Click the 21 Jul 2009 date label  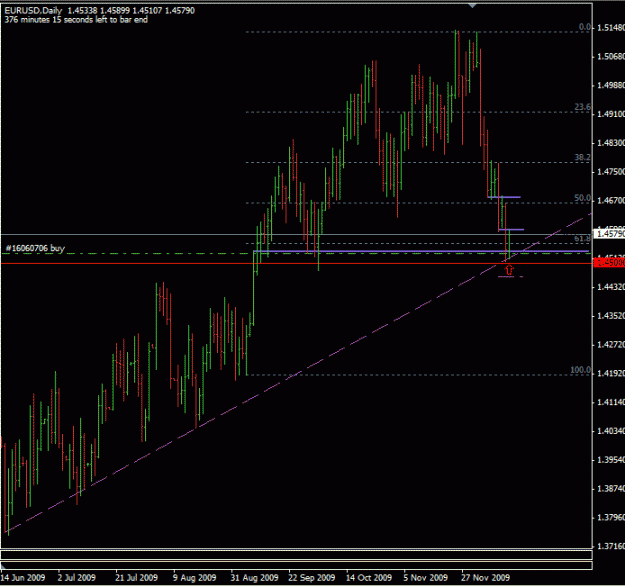136,577
